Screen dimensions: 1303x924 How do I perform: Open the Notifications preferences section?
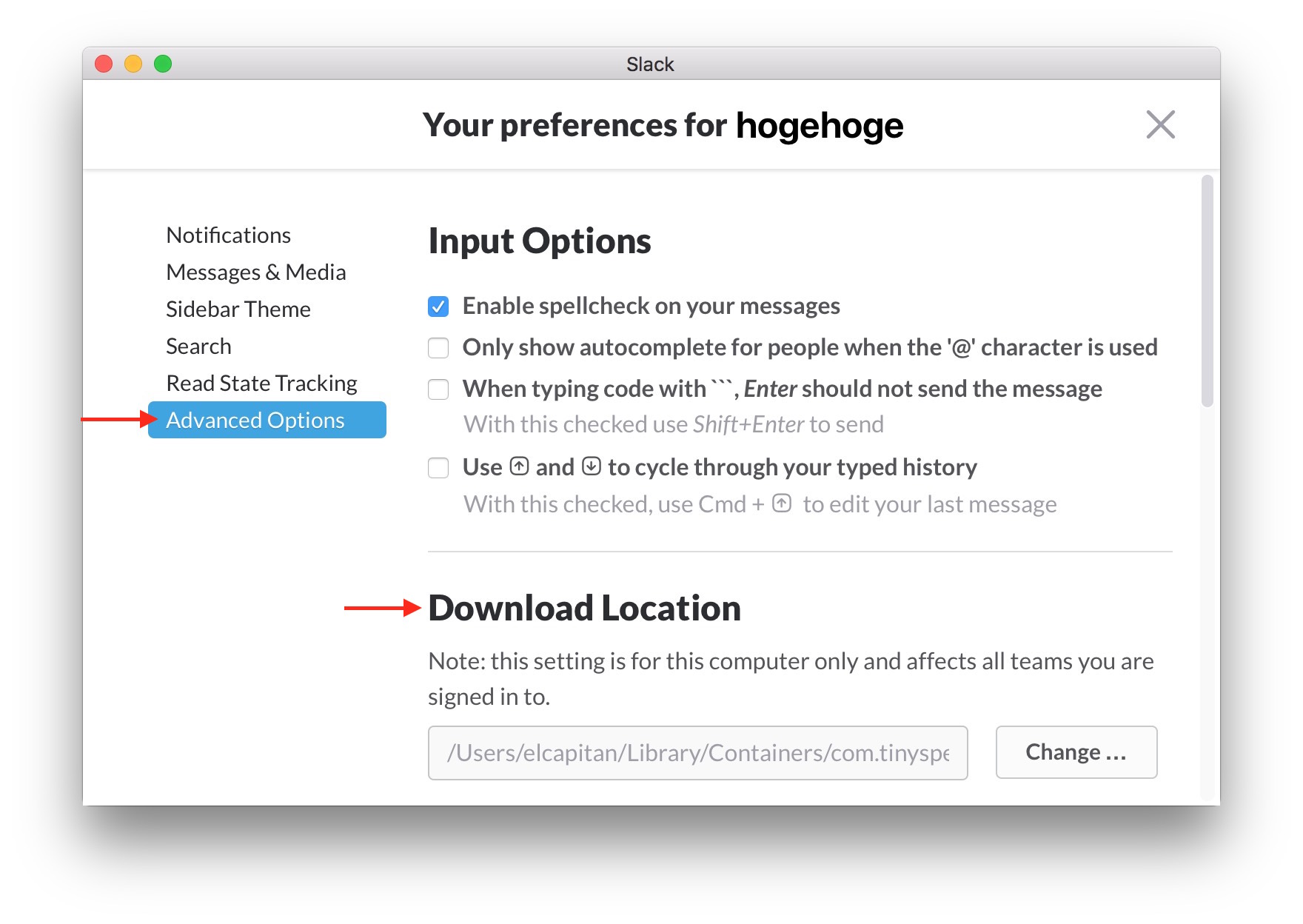pos(229,235)
